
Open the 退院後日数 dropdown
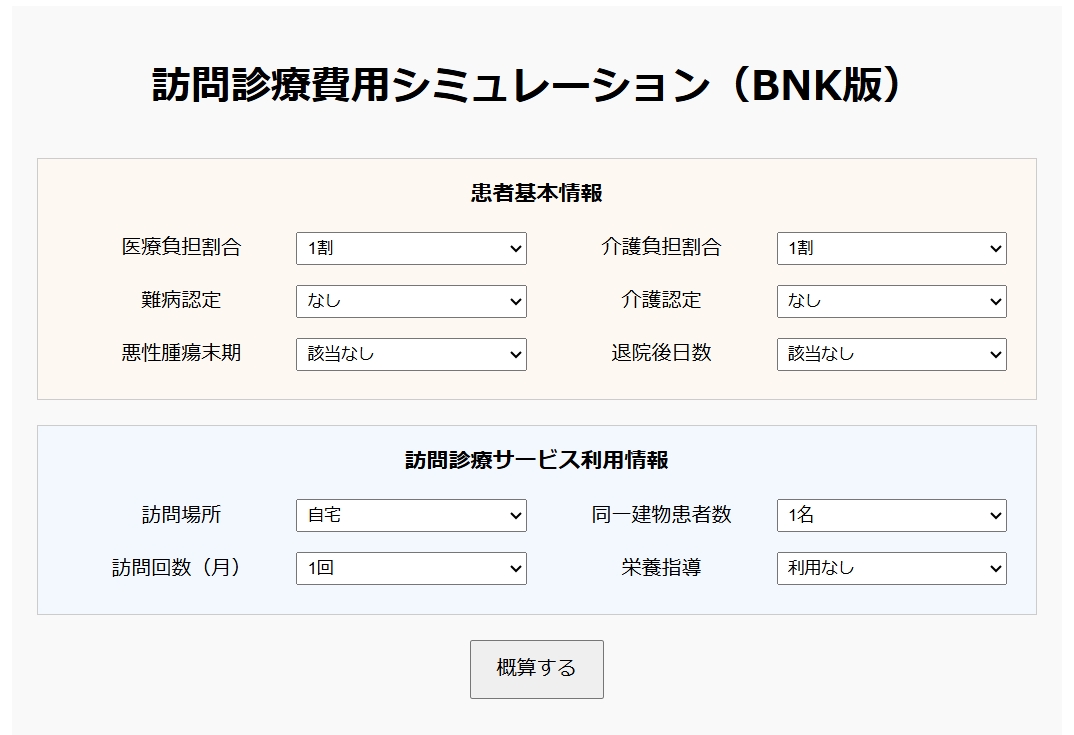(x=890, y=353)
